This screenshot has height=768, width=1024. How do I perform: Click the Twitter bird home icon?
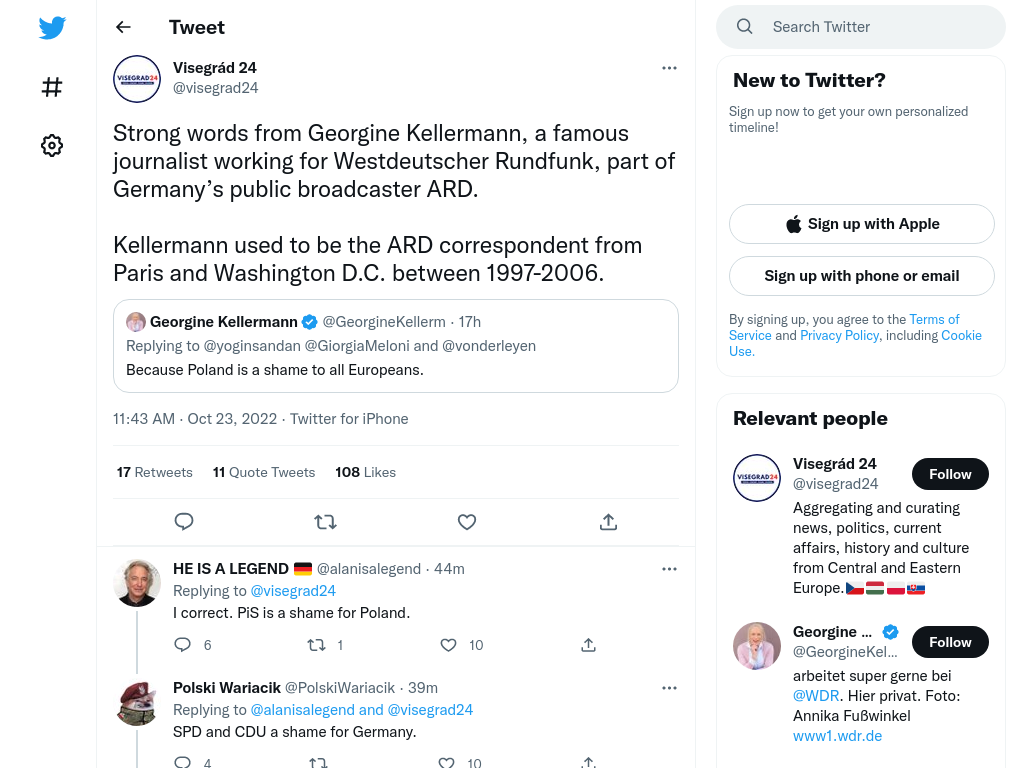52,28
